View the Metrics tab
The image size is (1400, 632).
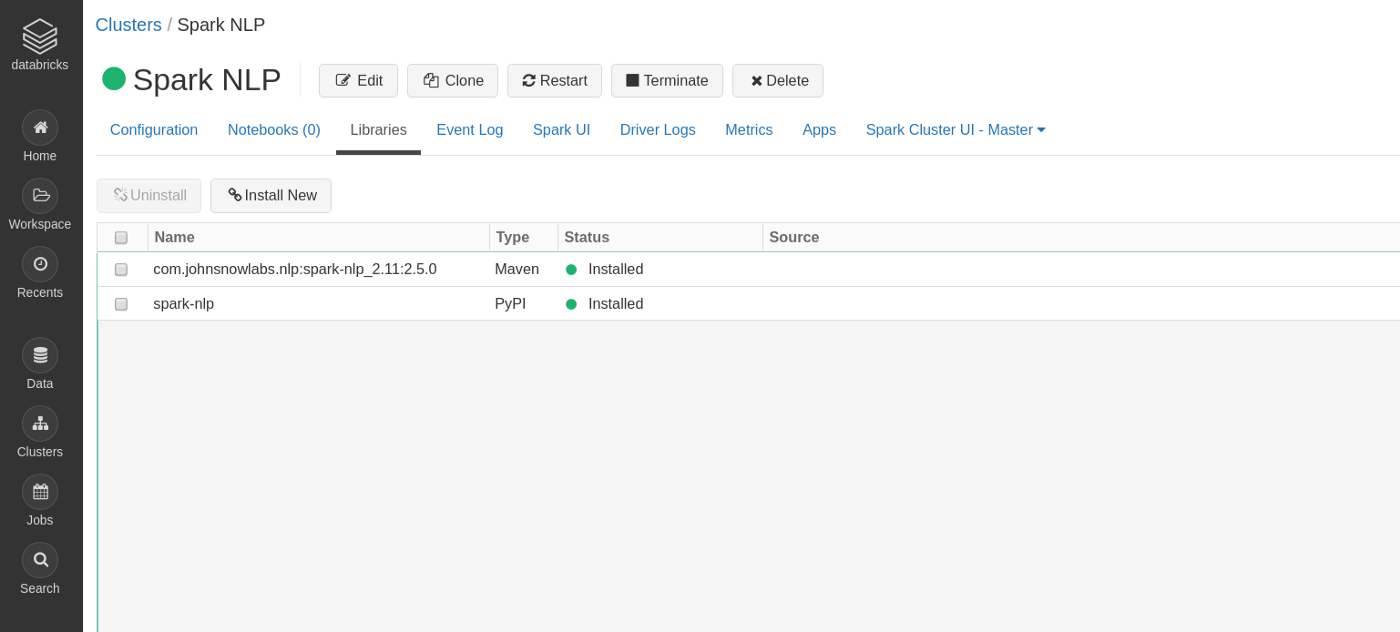tap(749, 130)
